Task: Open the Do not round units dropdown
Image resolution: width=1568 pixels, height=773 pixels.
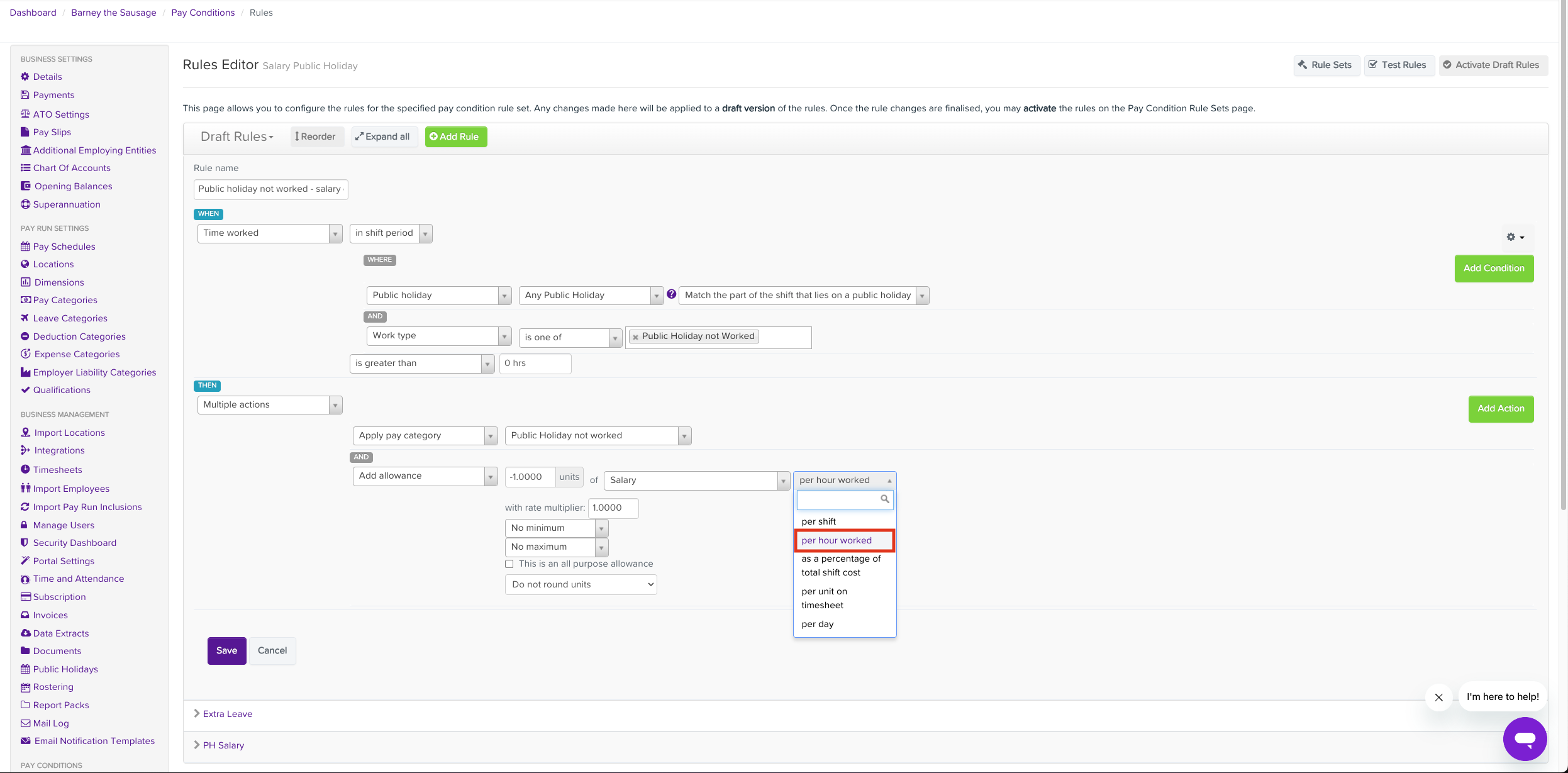Action: click(x=581, y=585)
